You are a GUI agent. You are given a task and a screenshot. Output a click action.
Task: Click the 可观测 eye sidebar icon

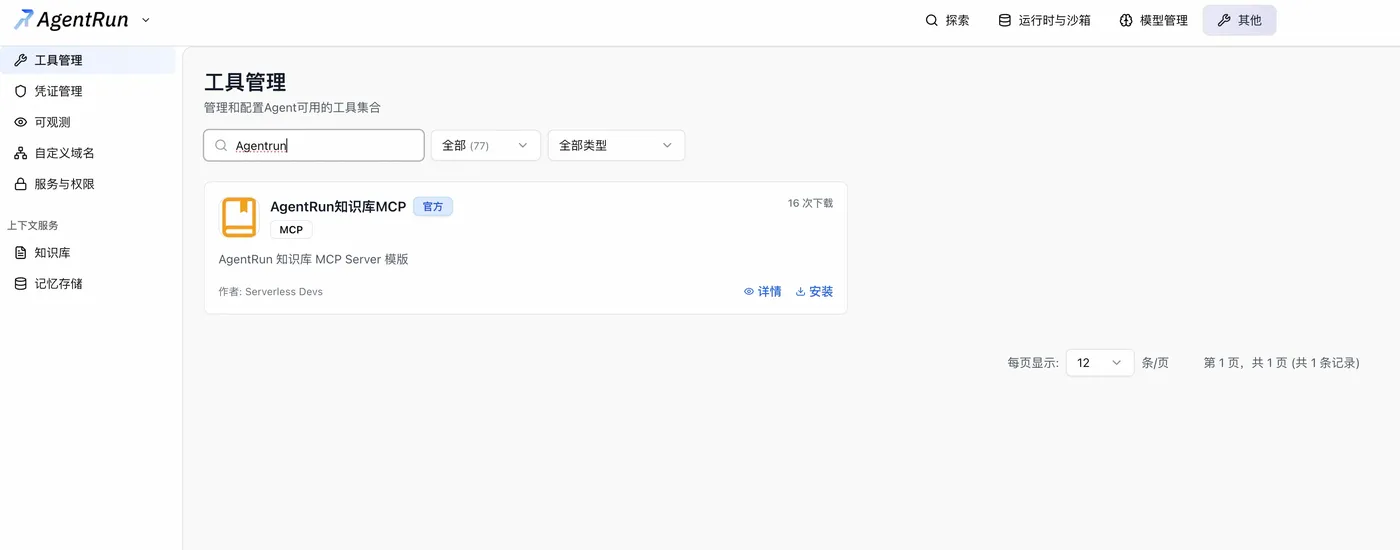tap(20, 122)
